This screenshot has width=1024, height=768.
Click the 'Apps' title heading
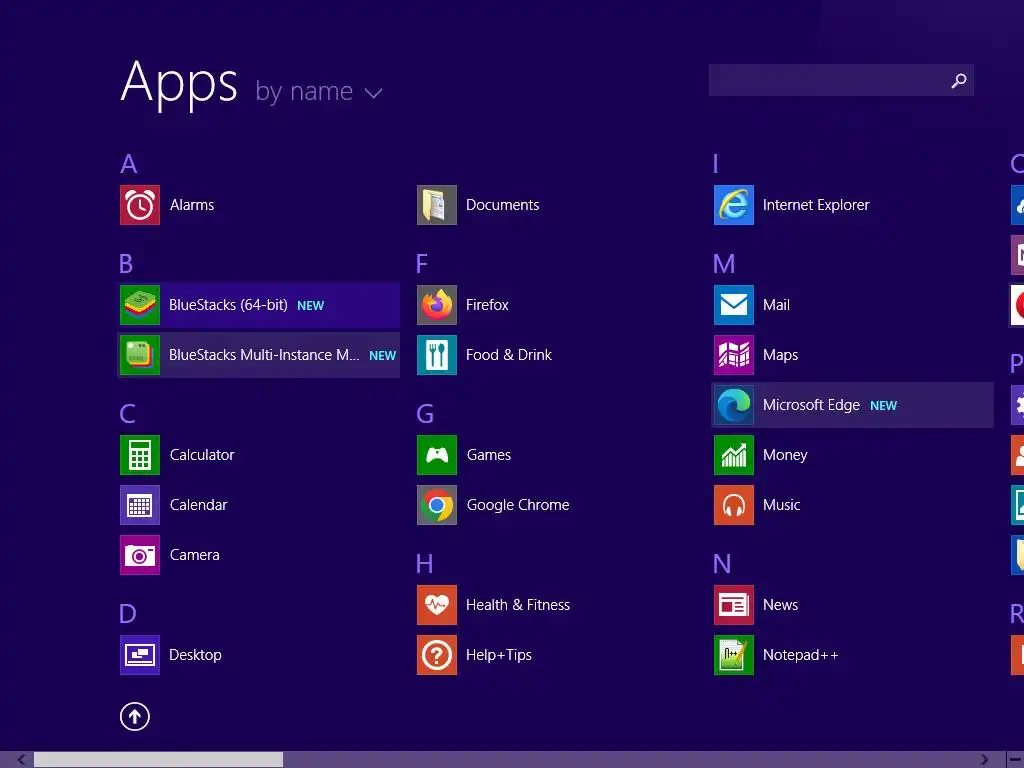pyautogui.click(x=180, y=83)
